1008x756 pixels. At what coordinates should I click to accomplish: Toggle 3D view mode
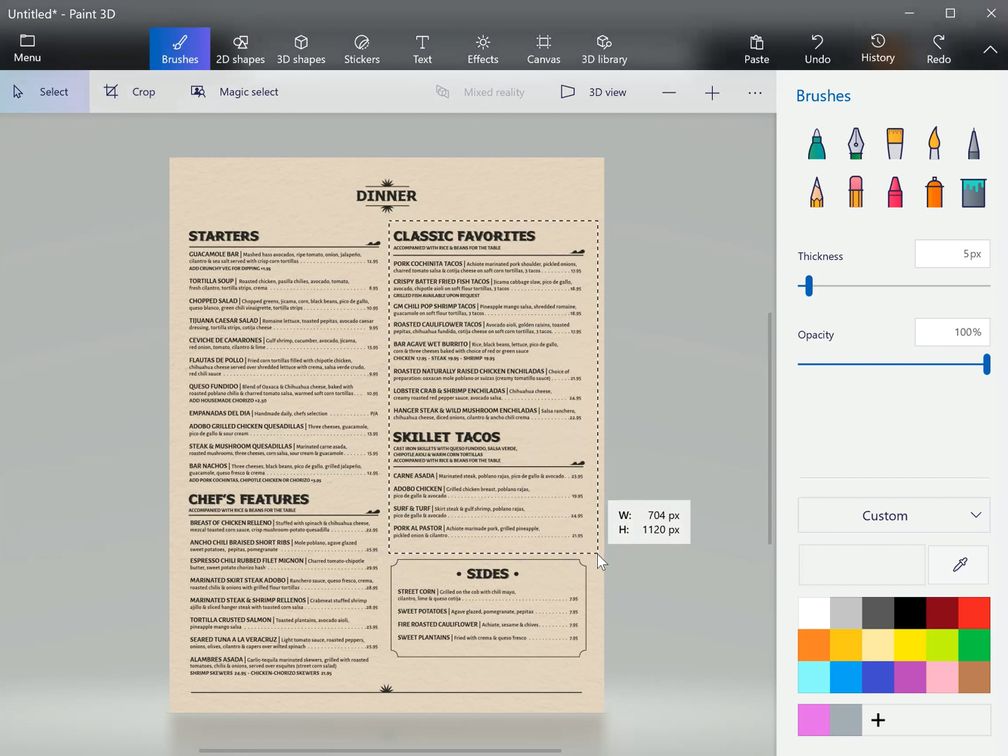click(593, 92)
